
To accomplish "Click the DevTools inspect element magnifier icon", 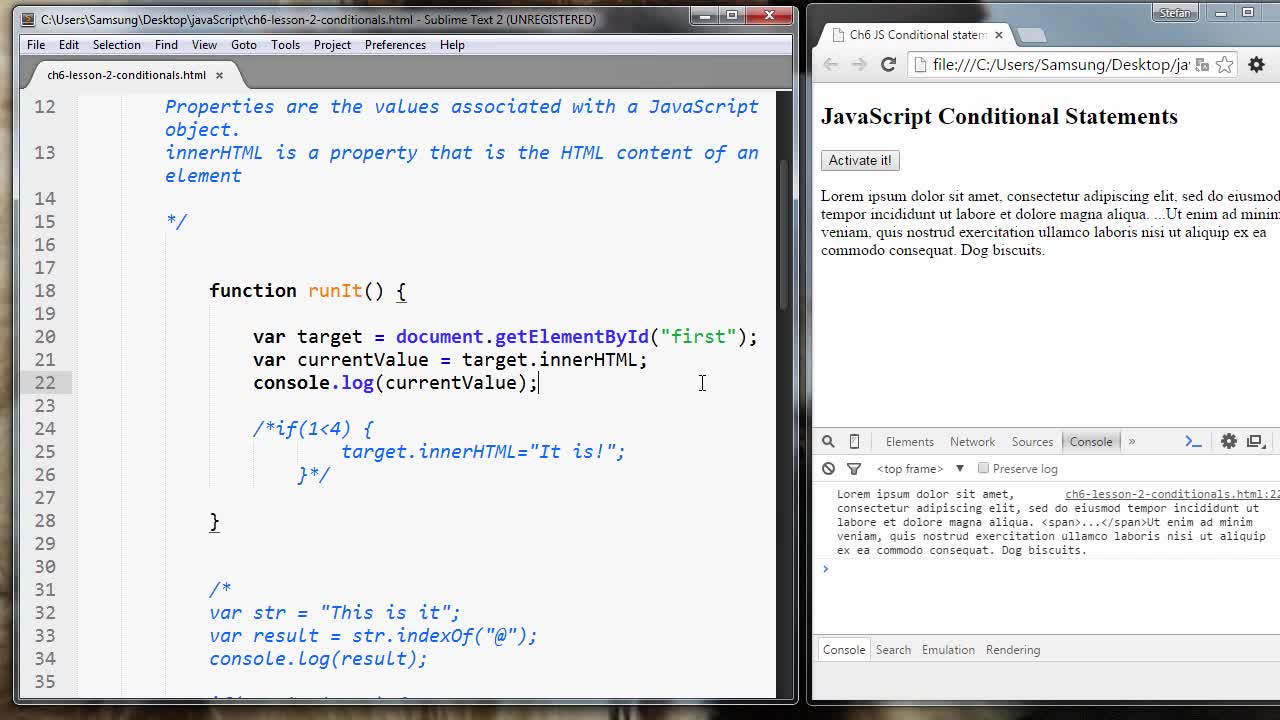I will 828,441.
